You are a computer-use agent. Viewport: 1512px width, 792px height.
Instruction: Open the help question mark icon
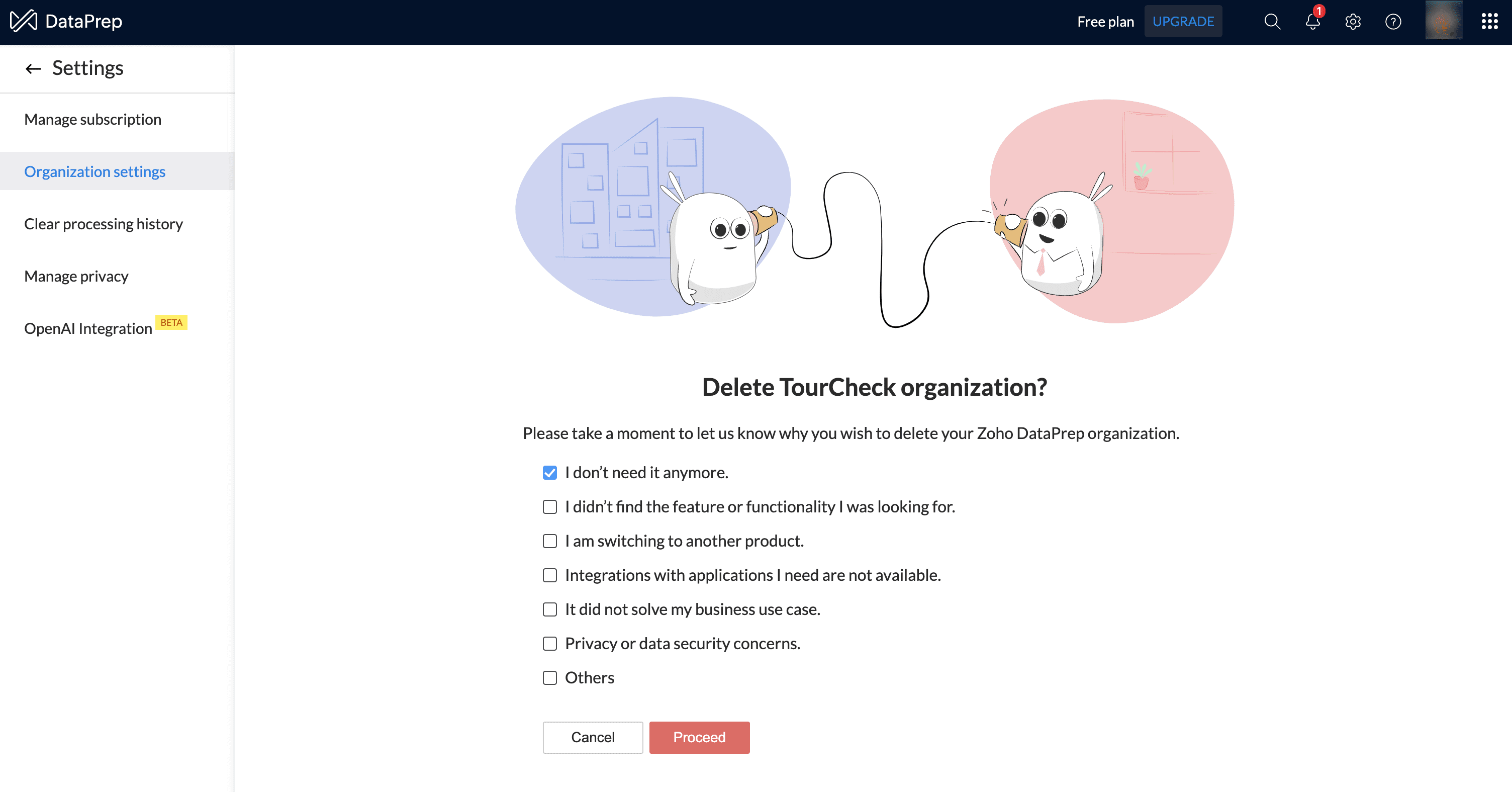click(x=1393, y=22)
